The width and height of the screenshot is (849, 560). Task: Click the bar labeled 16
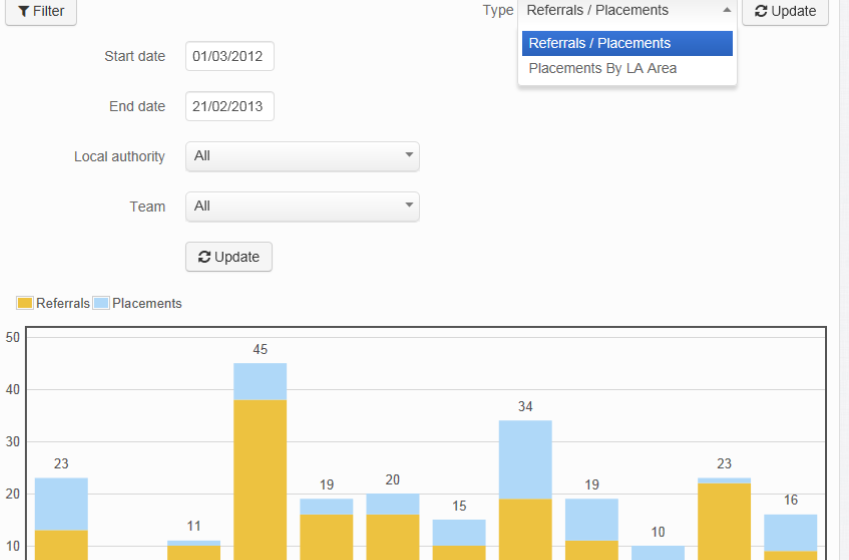coord(791,537)
